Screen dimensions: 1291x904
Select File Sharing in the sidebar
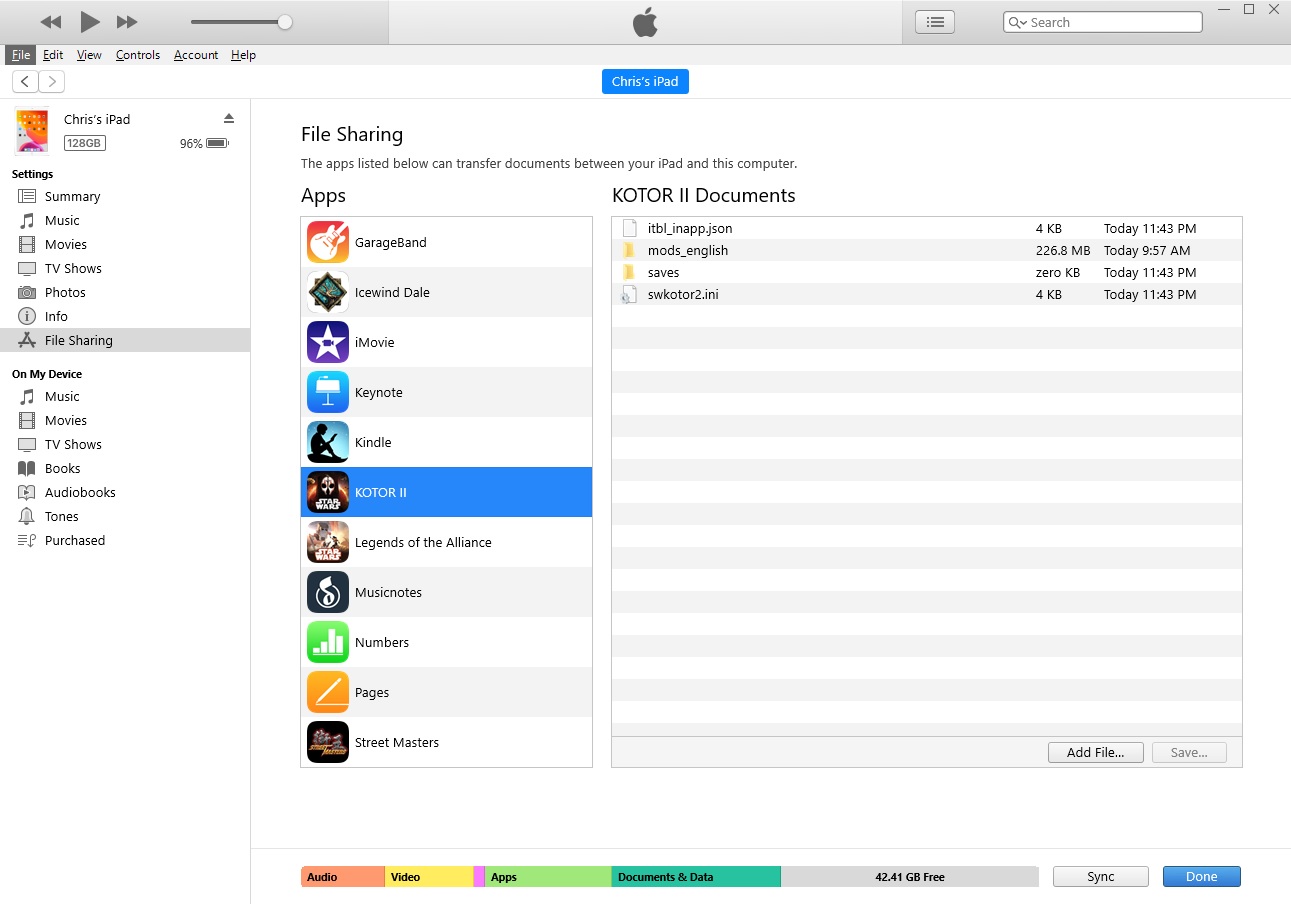point(125,340)
